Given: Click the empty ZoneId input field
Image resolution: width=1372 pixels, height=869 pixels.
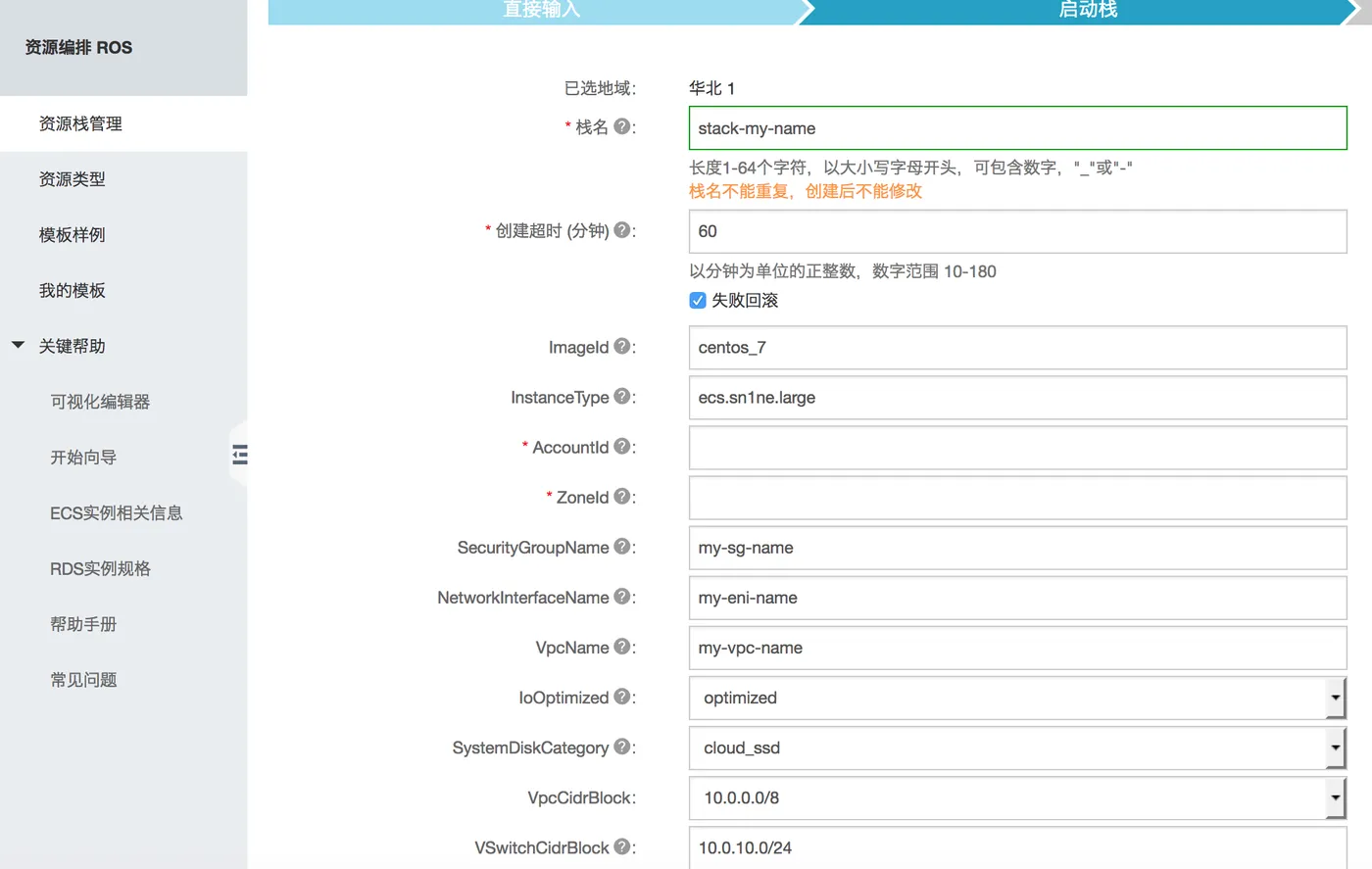Looking at the screenshot, I should click(x=1017, y=498).
